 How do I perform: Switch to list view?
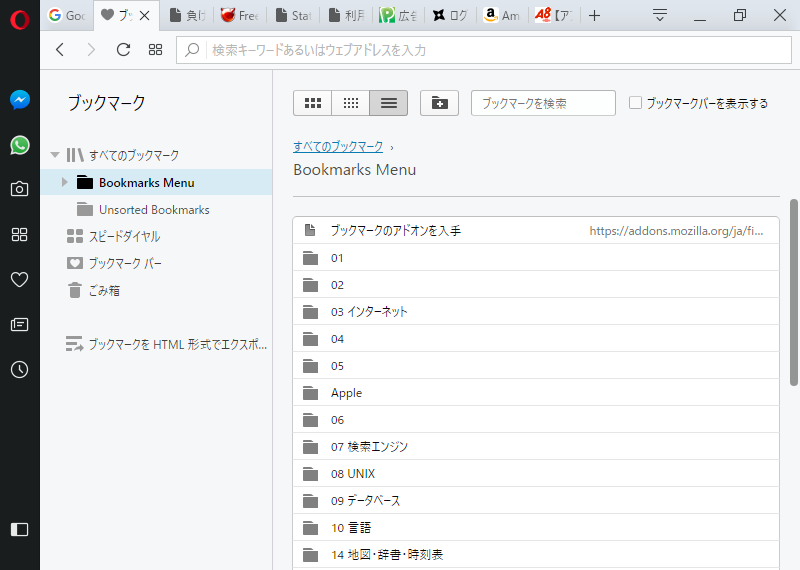389,103
